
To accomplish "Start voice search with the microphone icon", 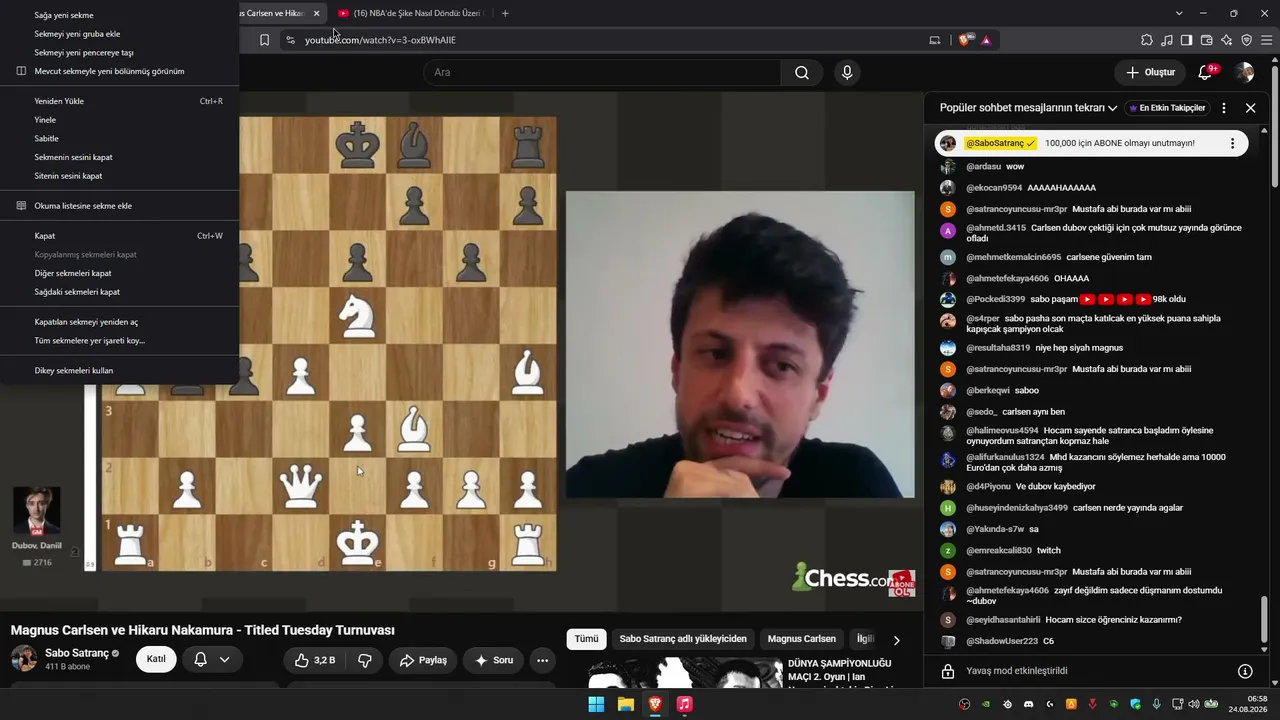I will pos(847,72).
